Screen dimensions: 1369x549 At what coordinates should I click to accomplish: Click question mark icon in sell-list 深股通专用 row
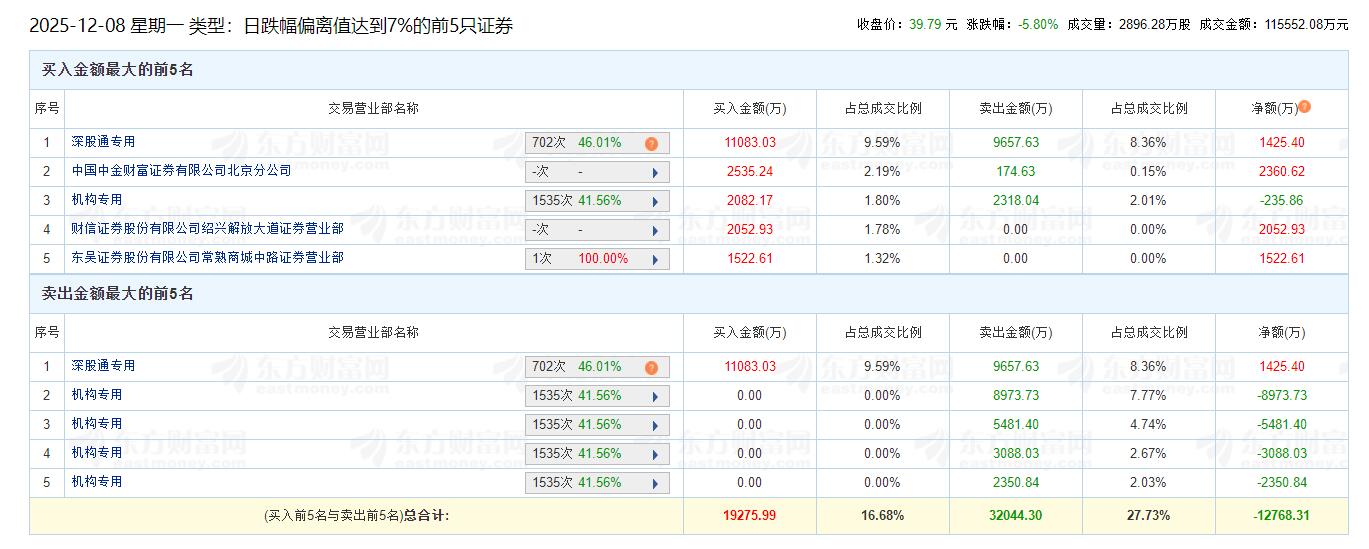[651, 367]
